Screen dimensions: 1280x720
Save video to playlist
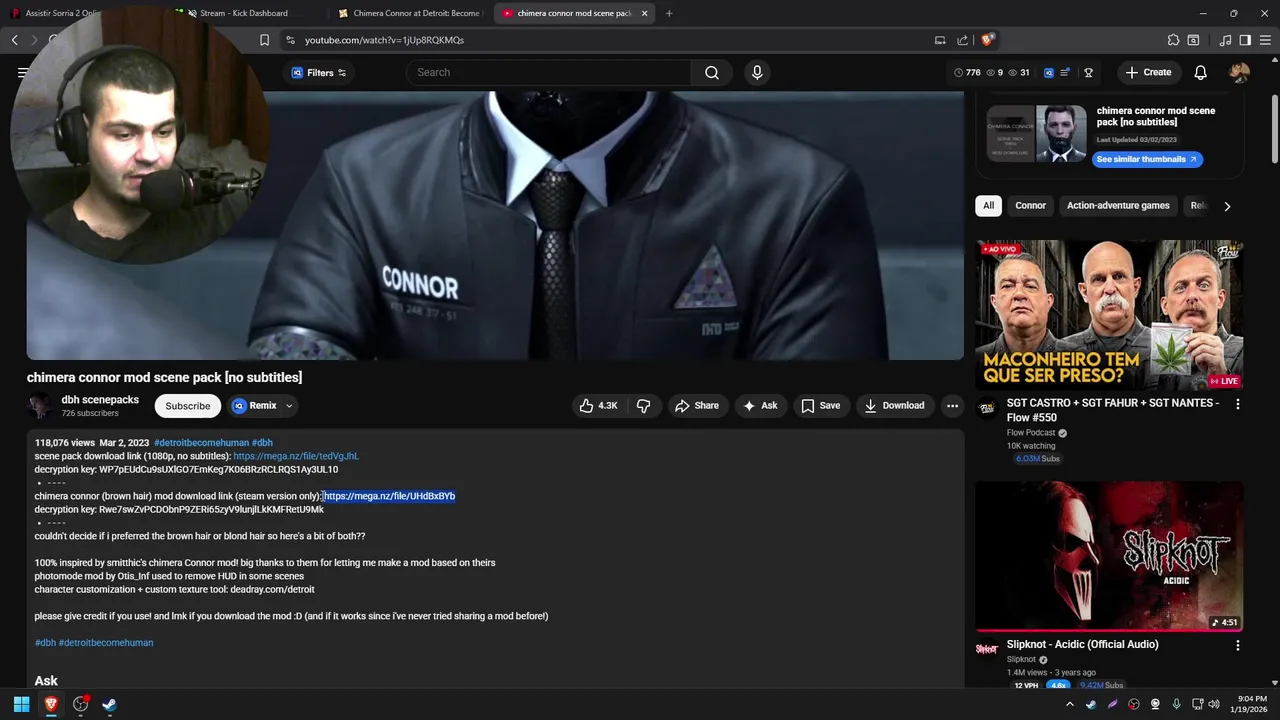point(820,405)
